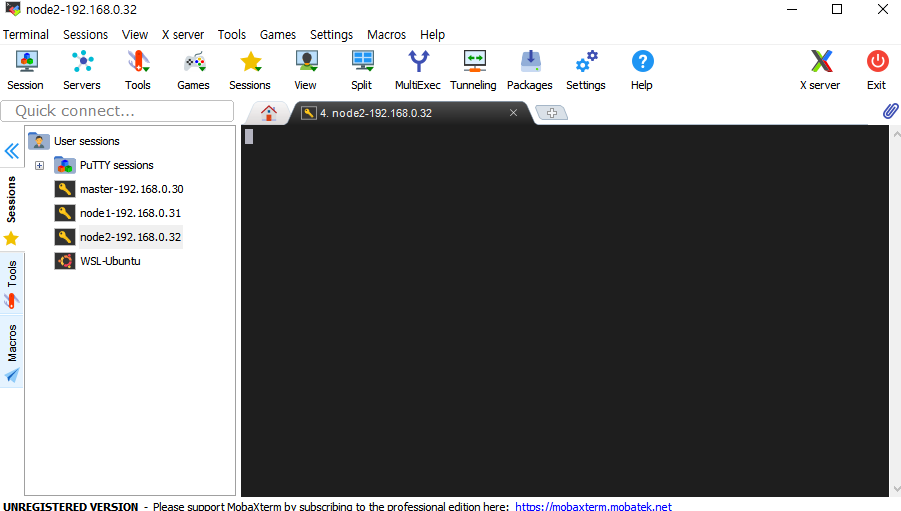Open the Tools menu in menu bar
901x511 pixels.
pos(232,34)
